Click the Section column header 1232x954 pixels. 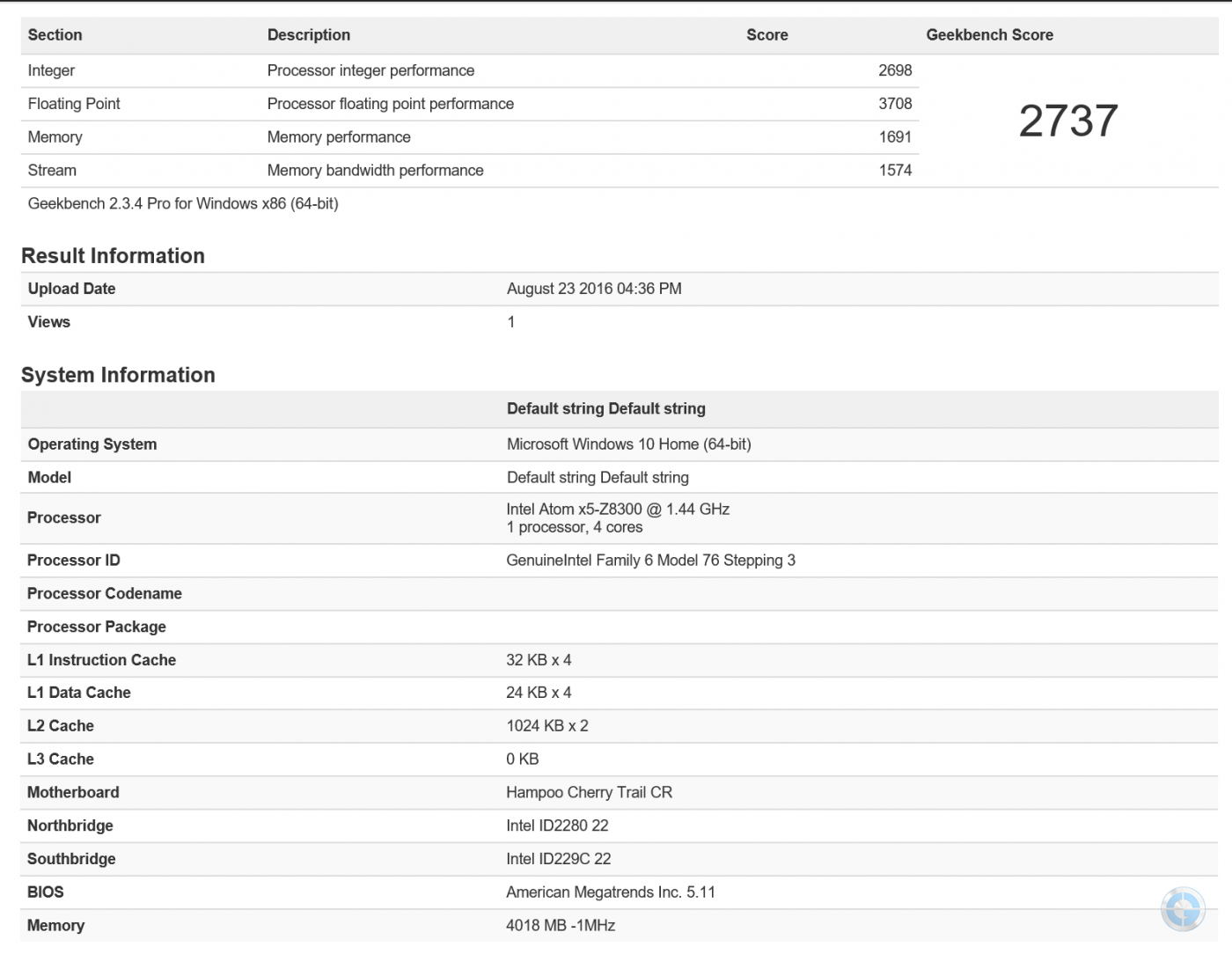pyautogui.click(x=55, y=35)
